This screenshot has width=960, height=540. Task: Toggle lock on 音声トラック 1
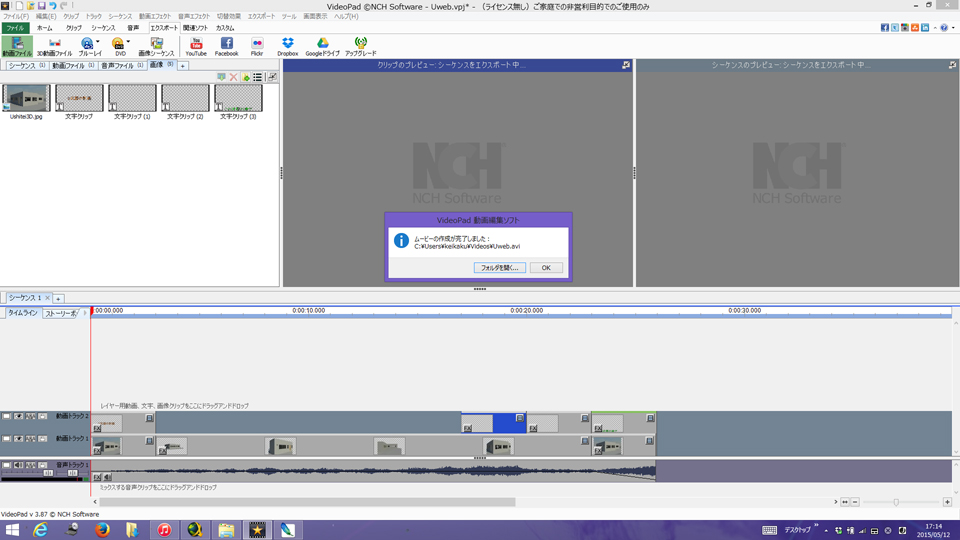(x=43, y=465)
